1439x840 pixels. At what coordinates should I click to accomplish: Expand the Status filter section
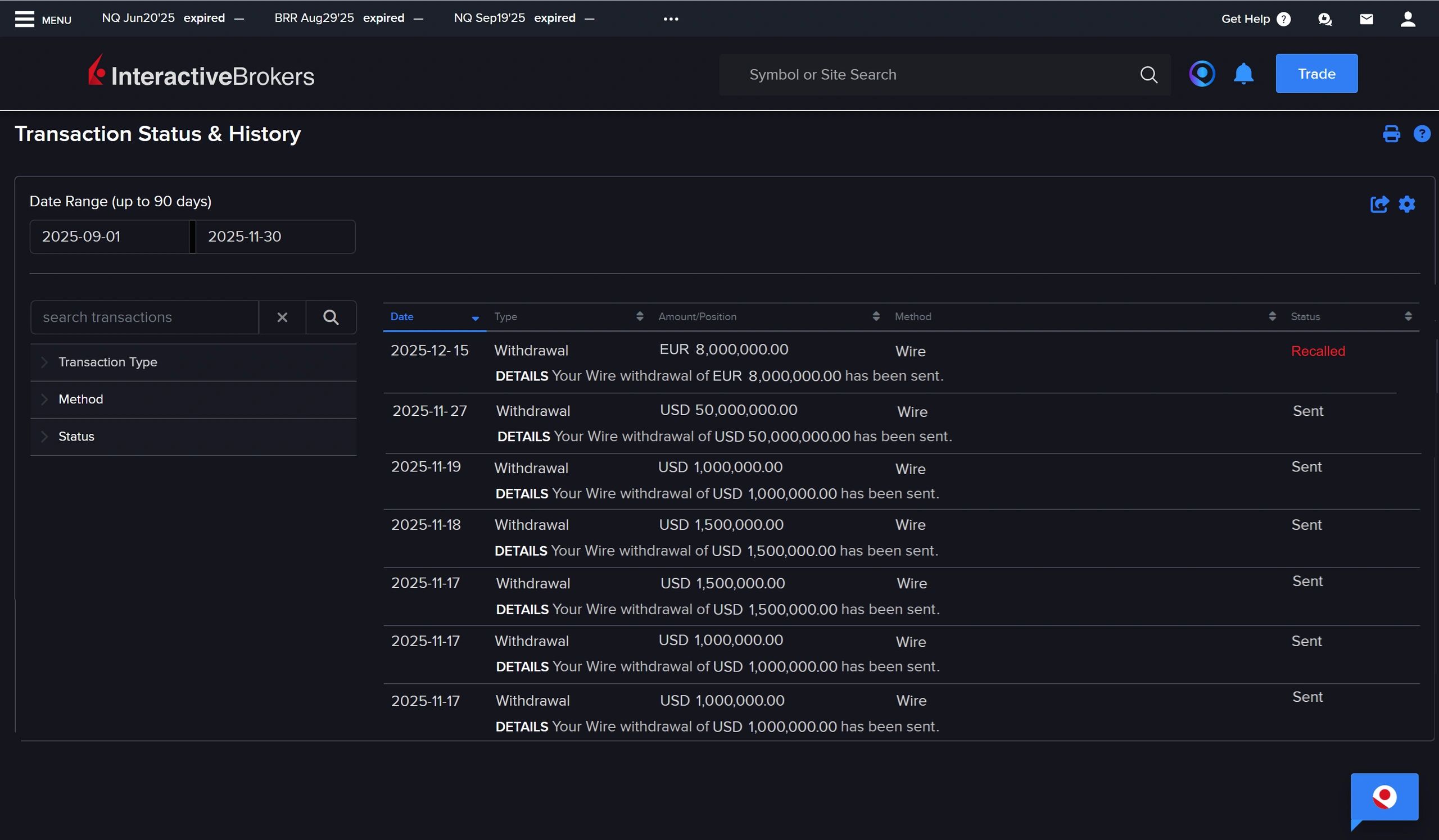click(x=76, y=437)
